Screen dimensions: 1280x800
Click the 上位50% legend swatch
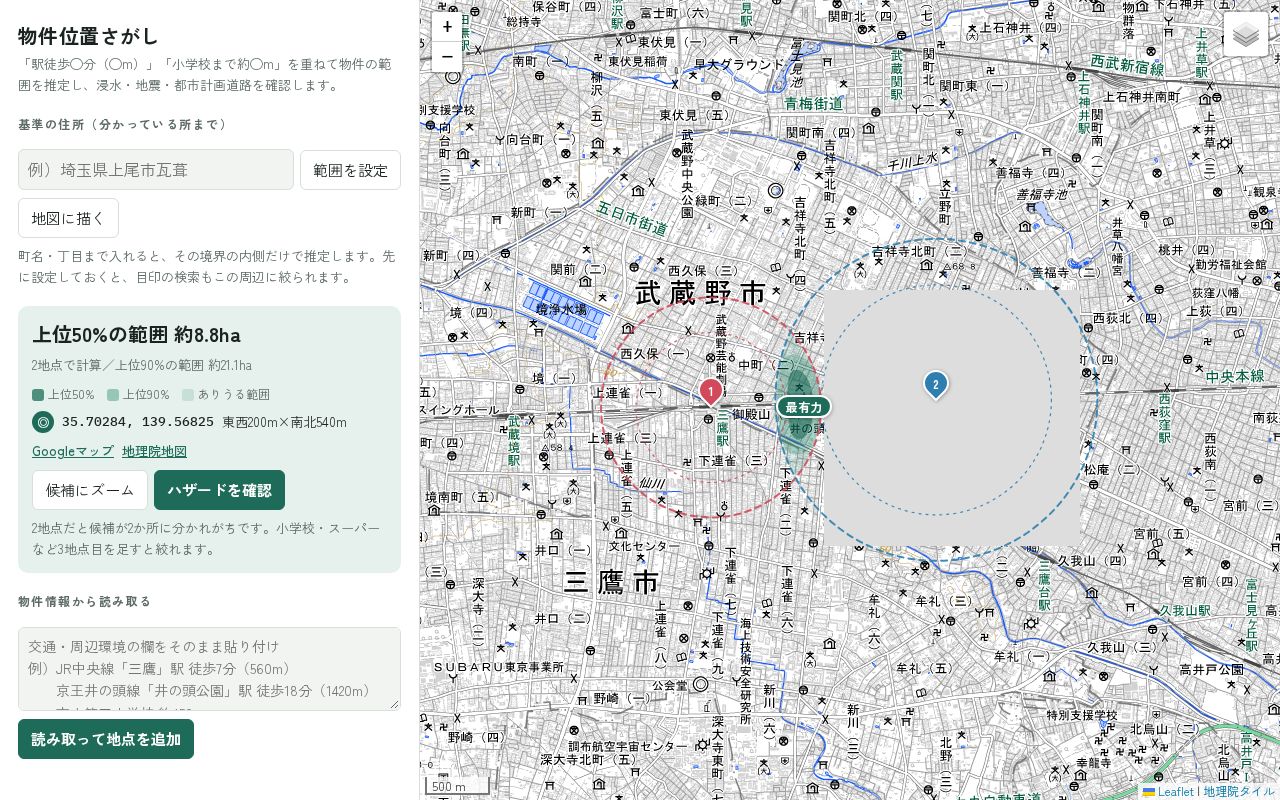38,395
